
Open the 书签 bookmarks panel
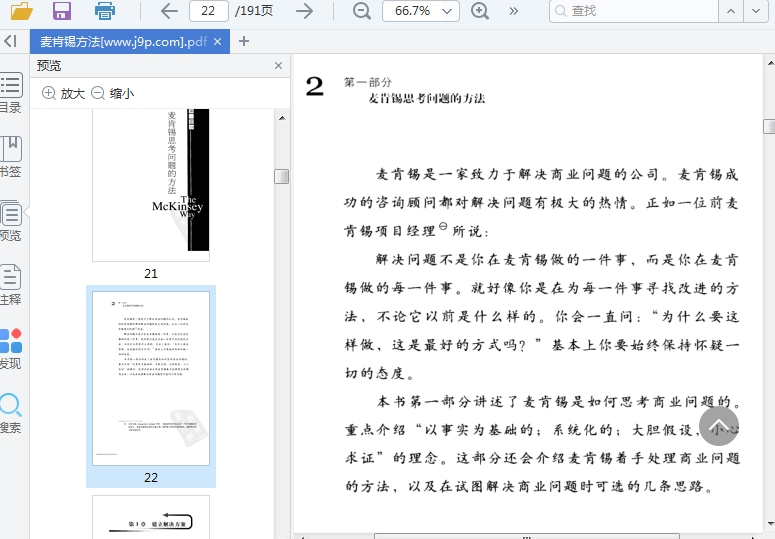(x=10, y=157)
